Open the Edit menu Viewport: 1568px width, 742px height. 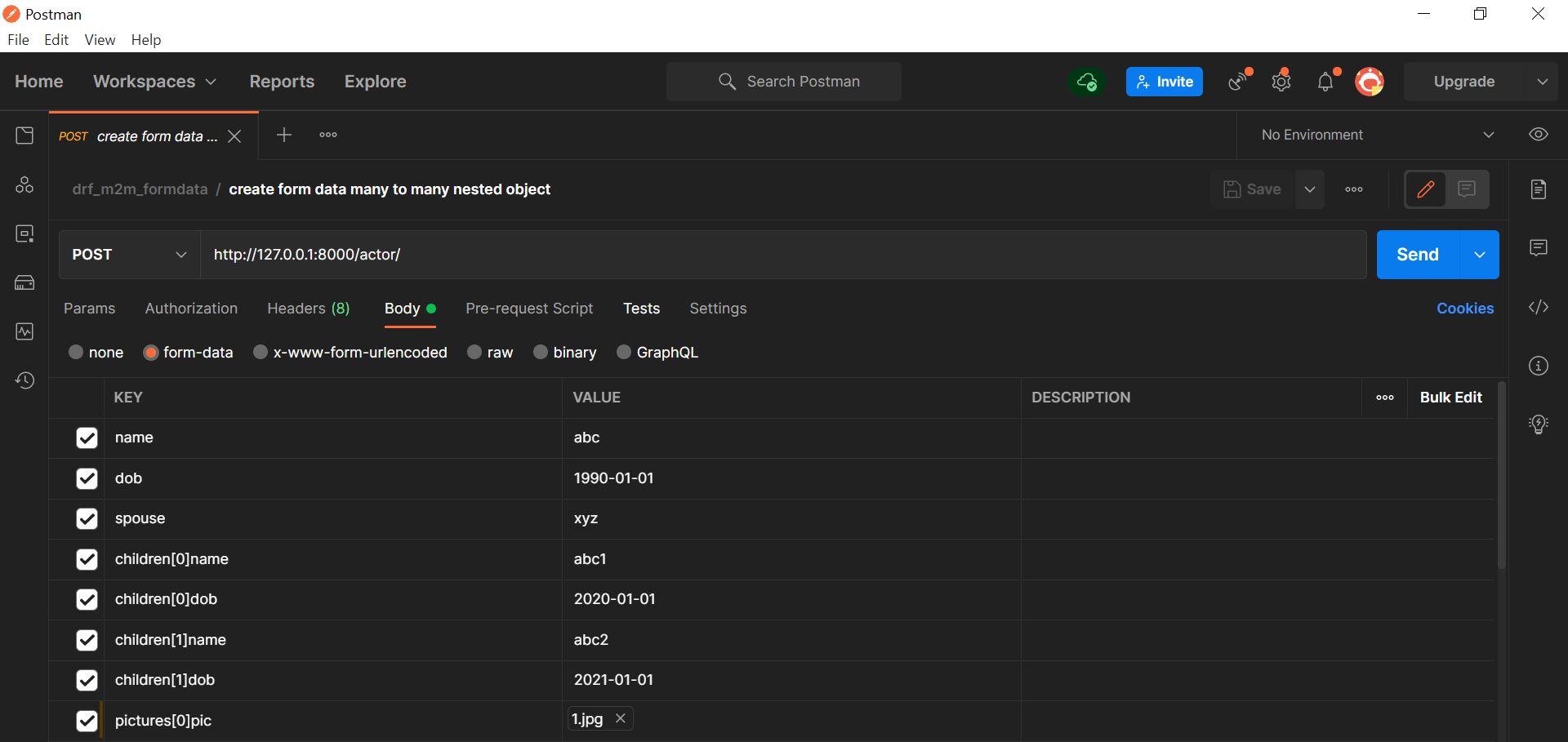click(56, 40)
